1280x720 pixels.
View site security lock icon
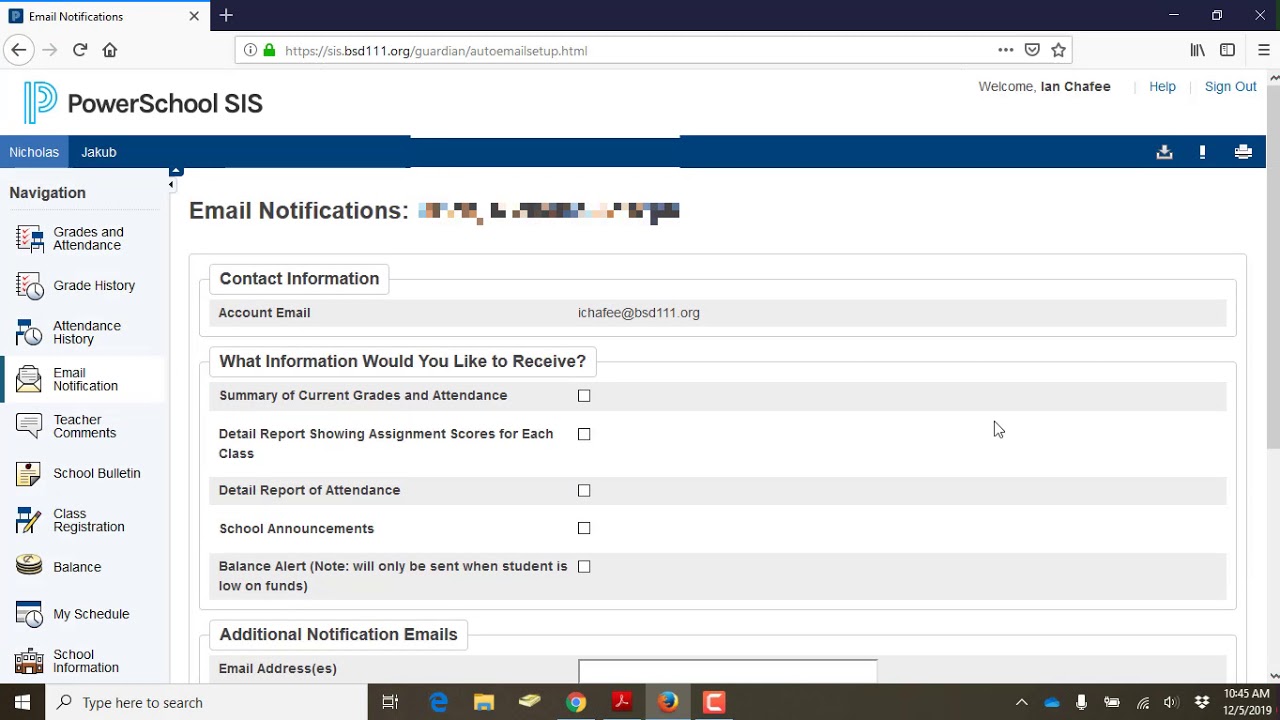click(x=269, y=50)
